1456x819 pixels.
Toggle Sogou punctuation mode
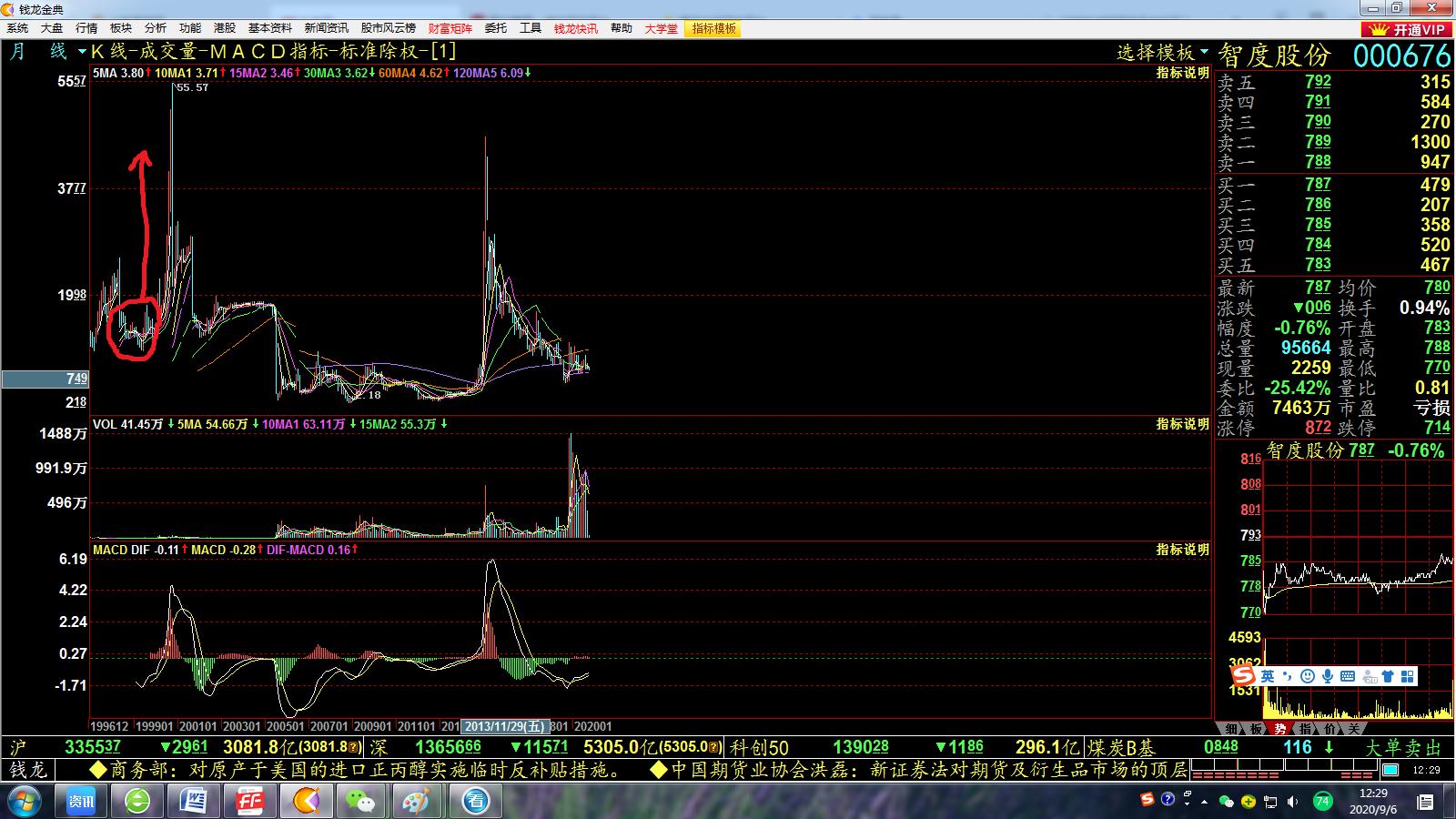click(1288, 676)
